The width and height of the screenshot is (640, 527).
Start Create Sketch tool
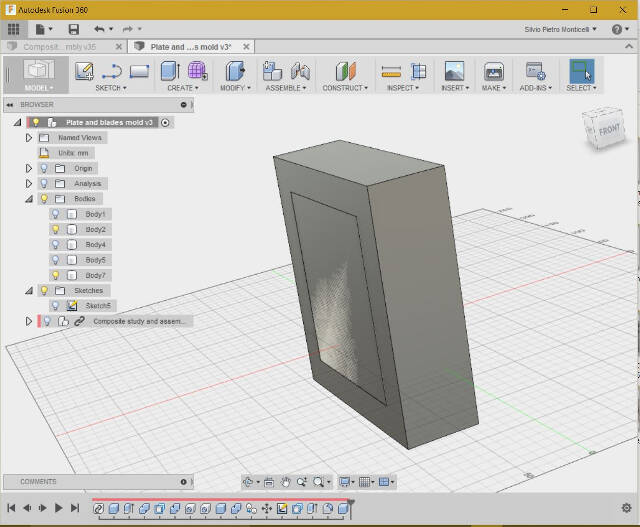[x=84, y=71]
